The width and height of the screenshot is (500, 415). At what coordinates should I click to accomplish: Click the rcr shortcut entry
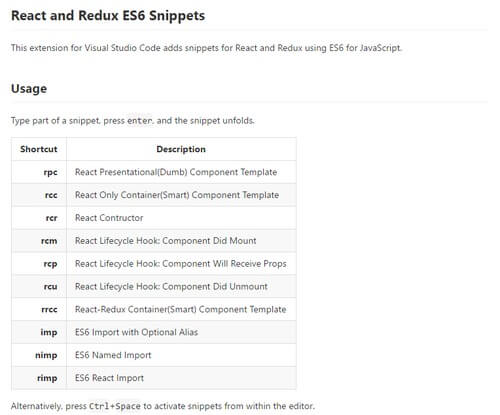tap(51, 218)
